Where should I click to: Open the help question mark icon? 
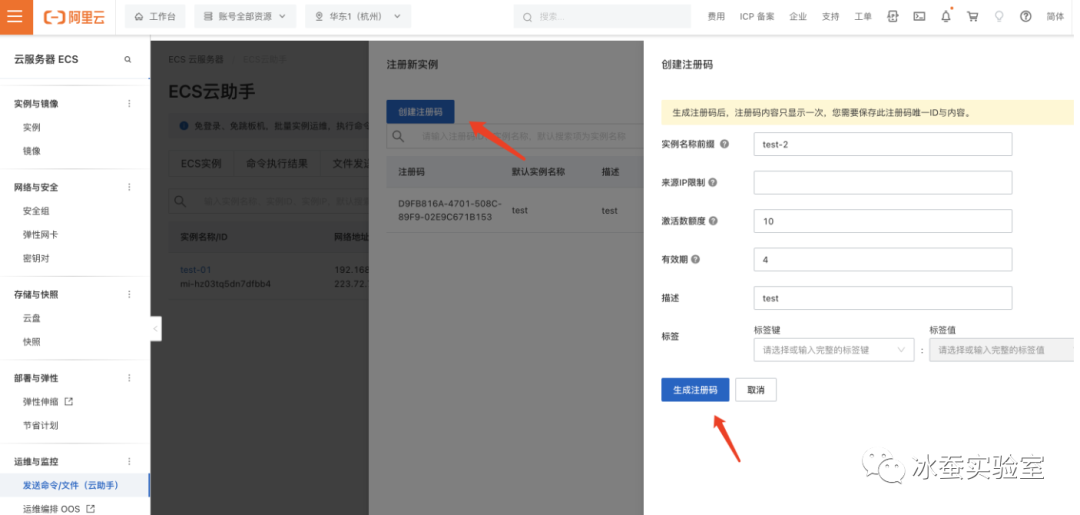click(x=1026, y=17)
